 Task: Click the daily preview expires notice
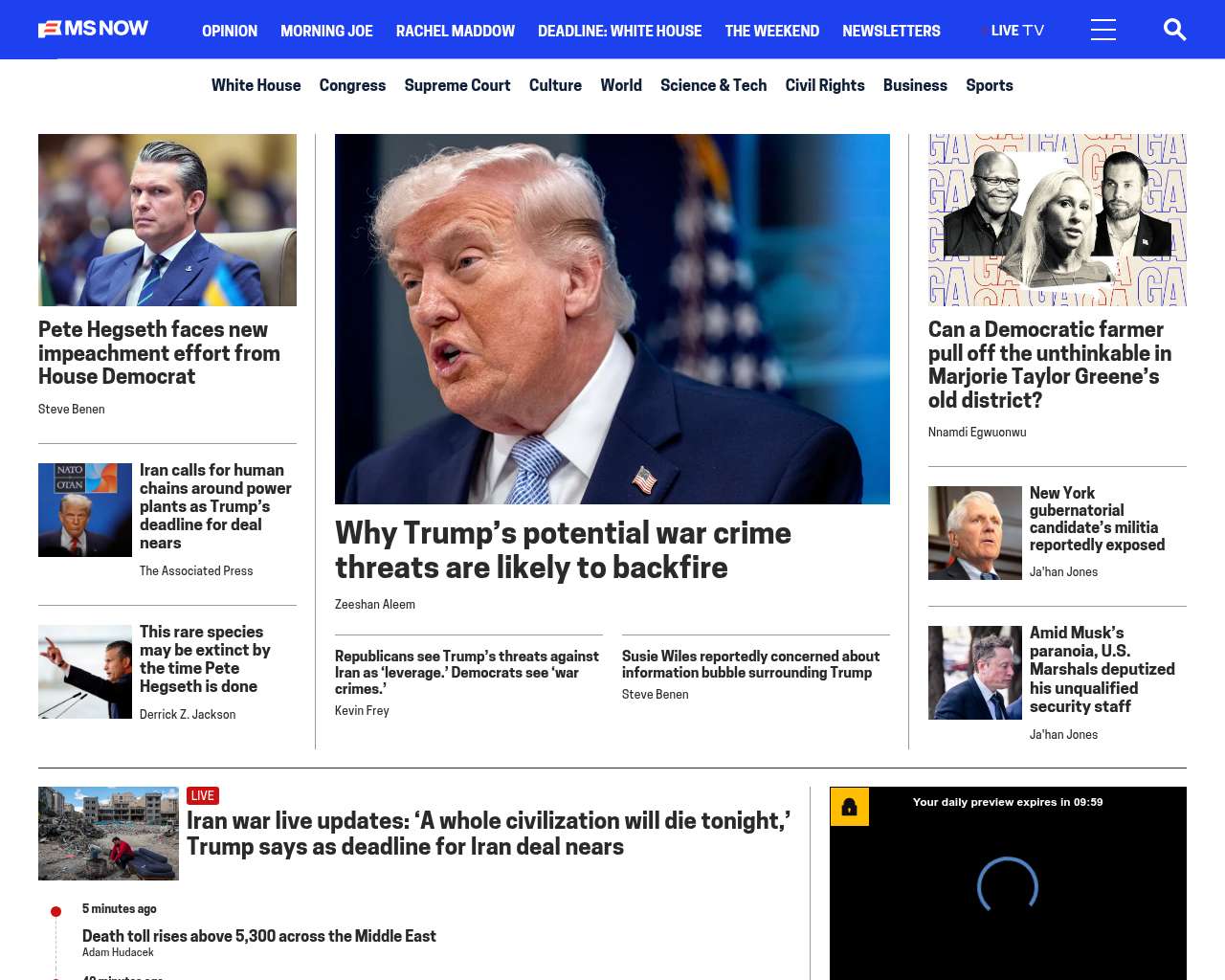pyautogui.click(x=1008, y=802)
